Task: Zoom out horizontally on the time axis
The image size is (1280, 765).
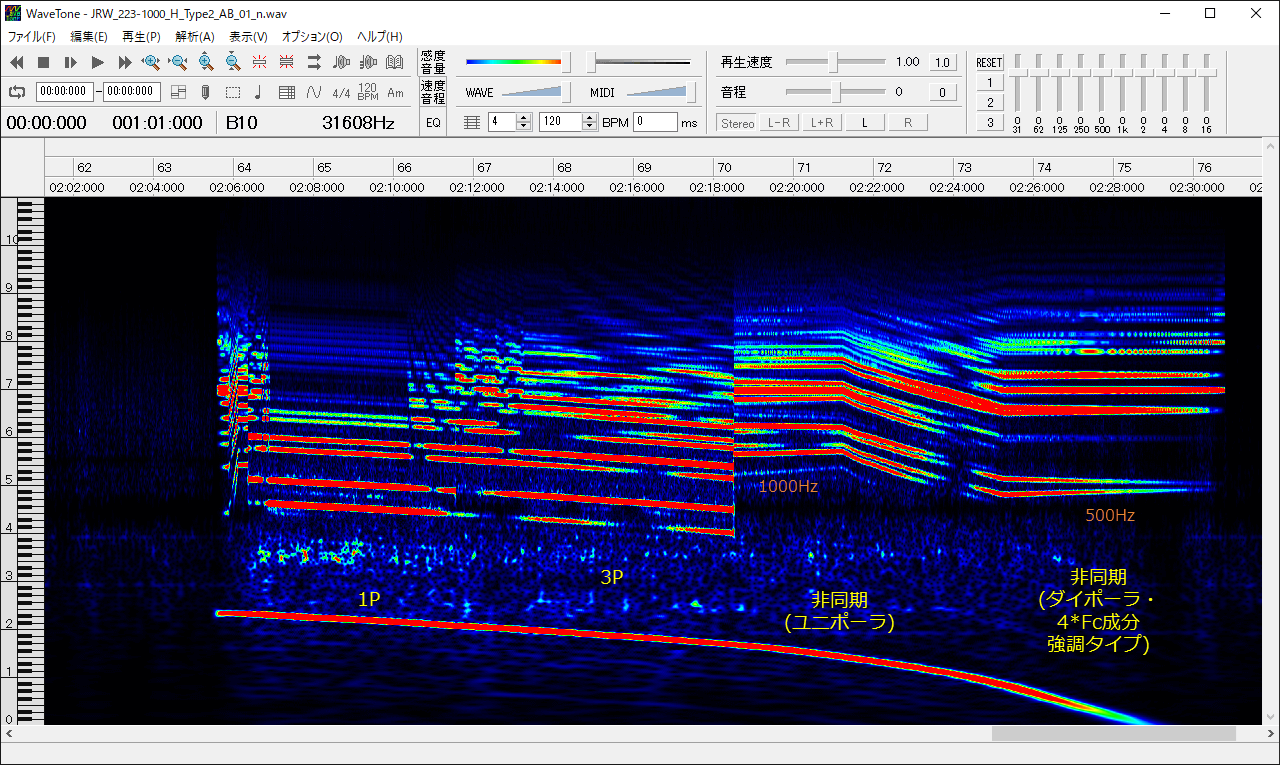Action: [179, 62]
